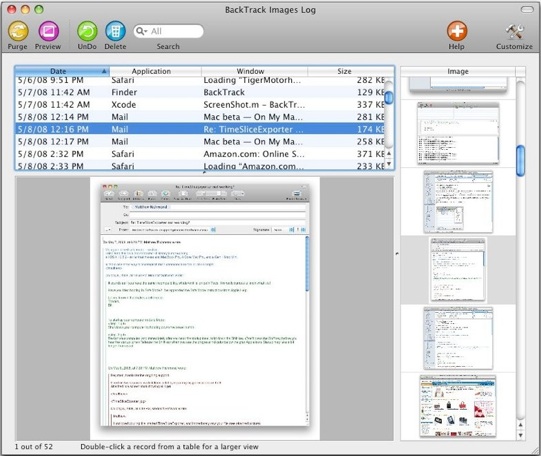Select the Mail thumbnail below the highlighted one

pos(458,338)
